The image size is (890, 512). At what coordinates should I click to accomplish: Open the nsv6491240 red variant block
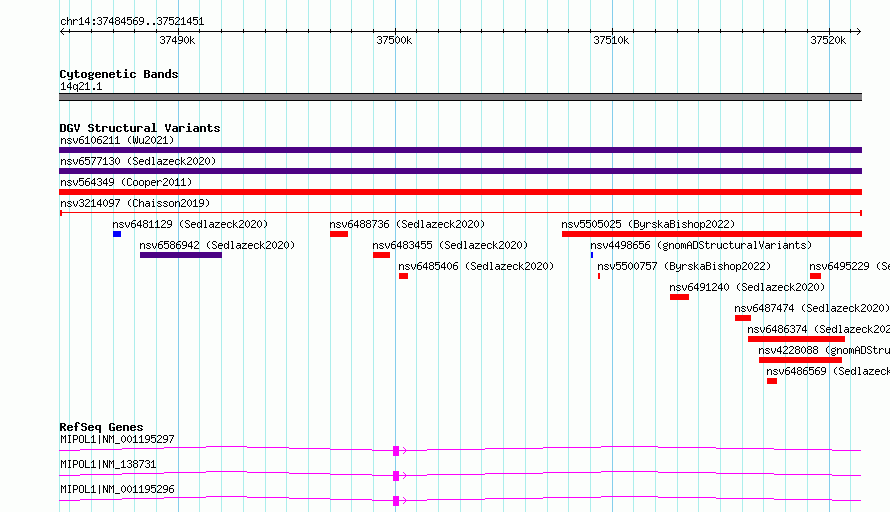pyautogui.click(x=679, y=297)
